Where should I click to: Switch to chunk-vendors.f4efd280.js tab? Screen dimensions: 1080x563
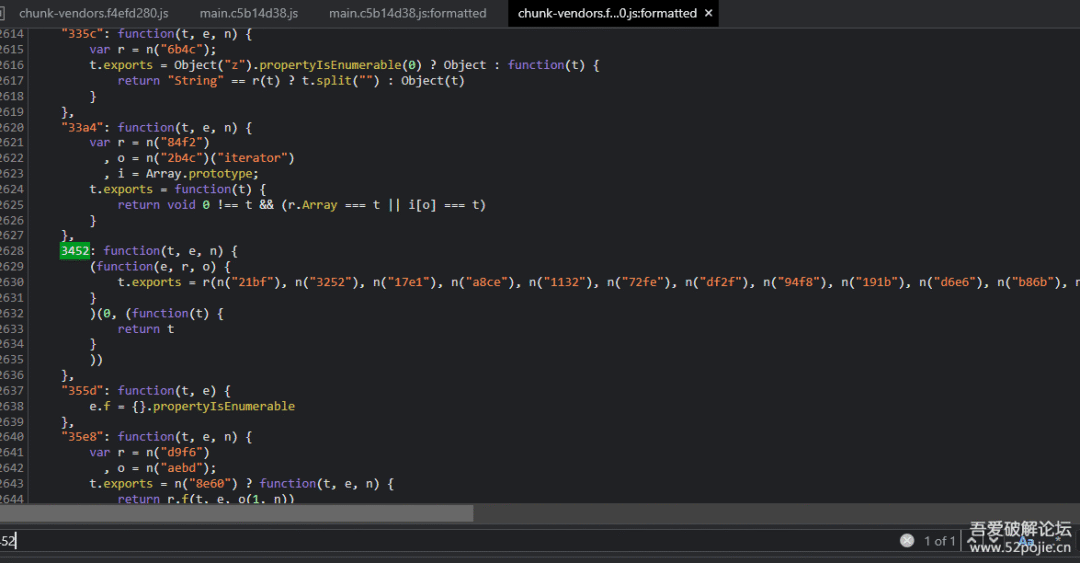click(x=93, y=13)
